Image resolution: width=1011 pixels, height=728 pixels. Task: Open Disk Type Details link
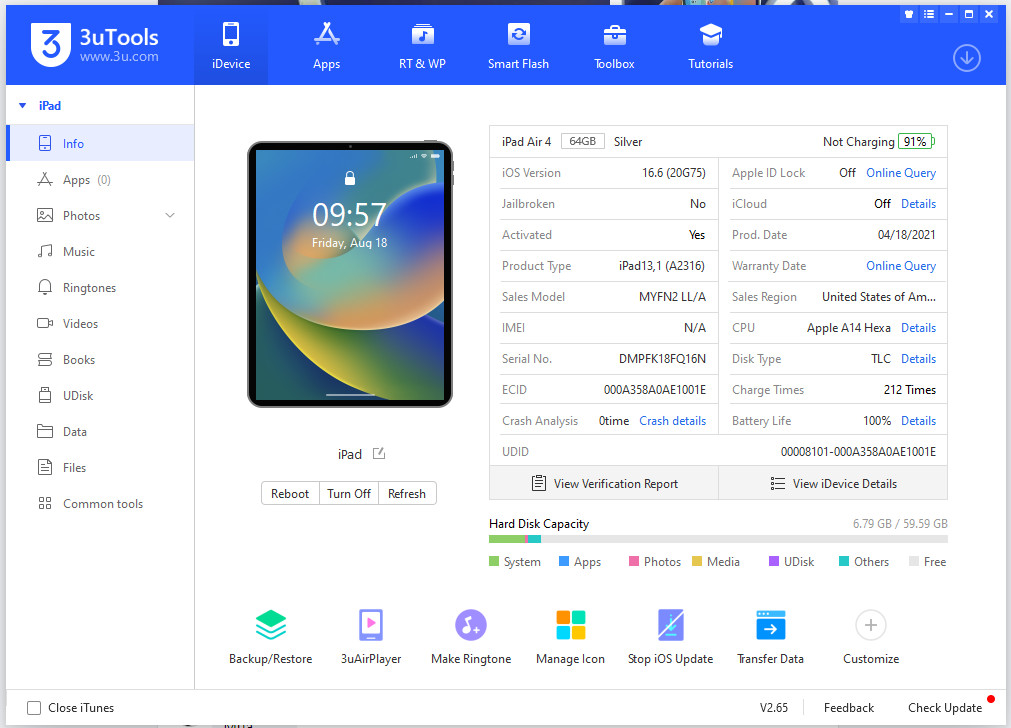coord(918,359)
